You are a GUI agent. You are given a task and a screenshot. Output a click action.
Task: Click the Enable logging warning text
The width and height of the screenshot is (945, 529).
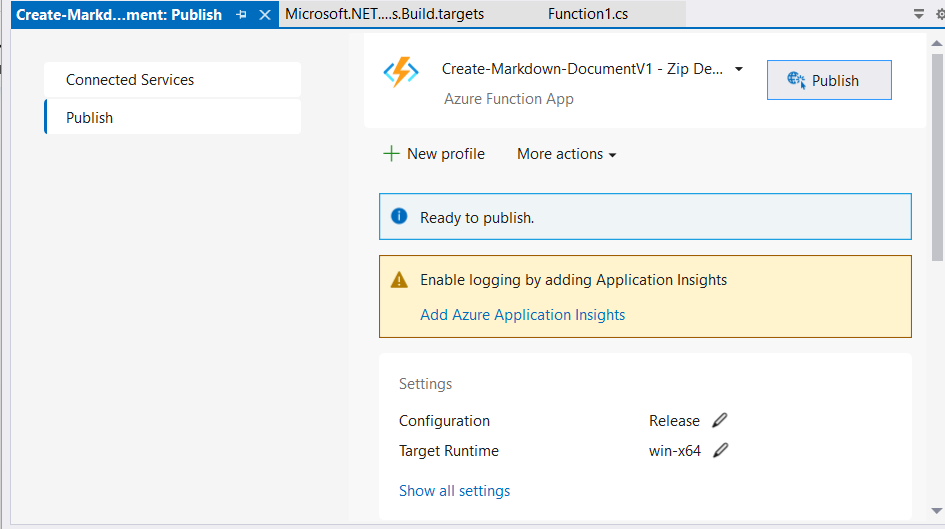[x=573, y=280]
